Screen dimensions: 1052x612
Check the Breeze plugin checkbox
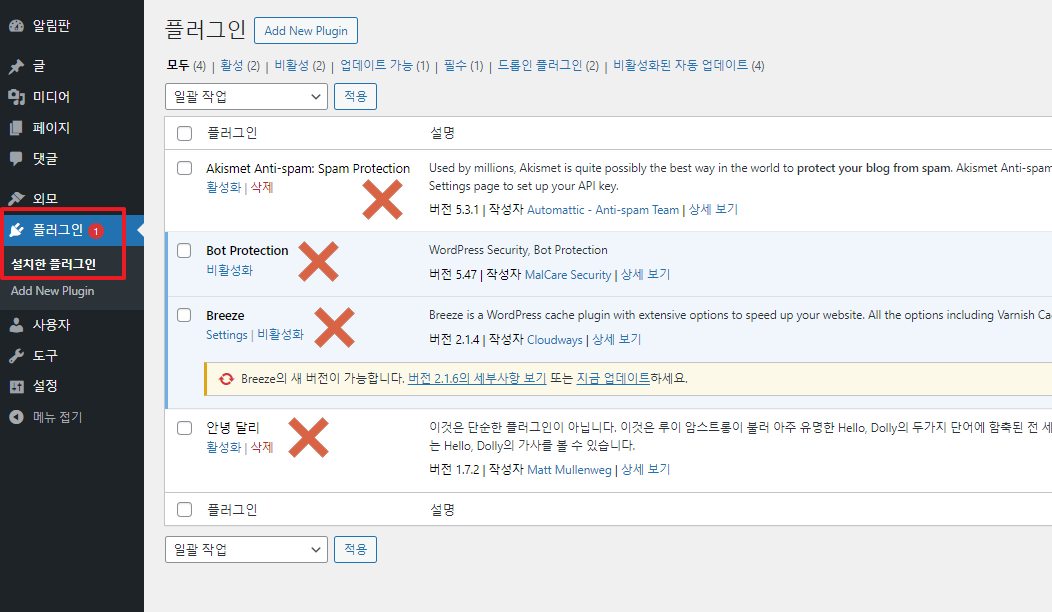pyautogui.click(x=185, y=315)
